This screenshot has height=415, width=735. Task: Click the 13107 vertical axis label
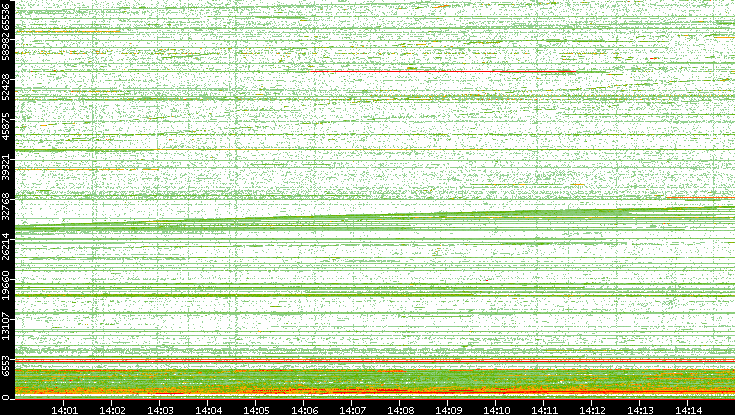click(7, 324)
